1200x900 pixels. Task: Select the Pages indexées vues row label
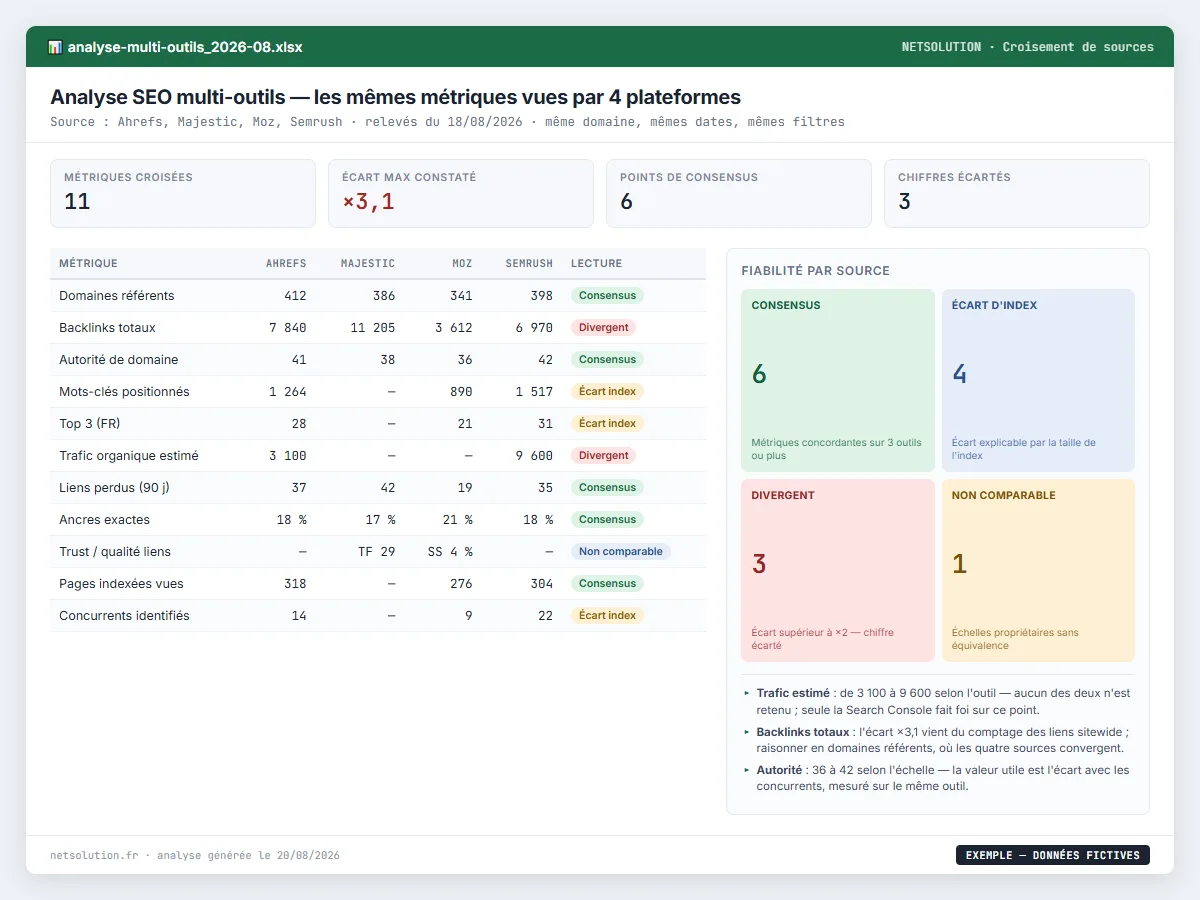pyautogui.click(x=121, y=584)
